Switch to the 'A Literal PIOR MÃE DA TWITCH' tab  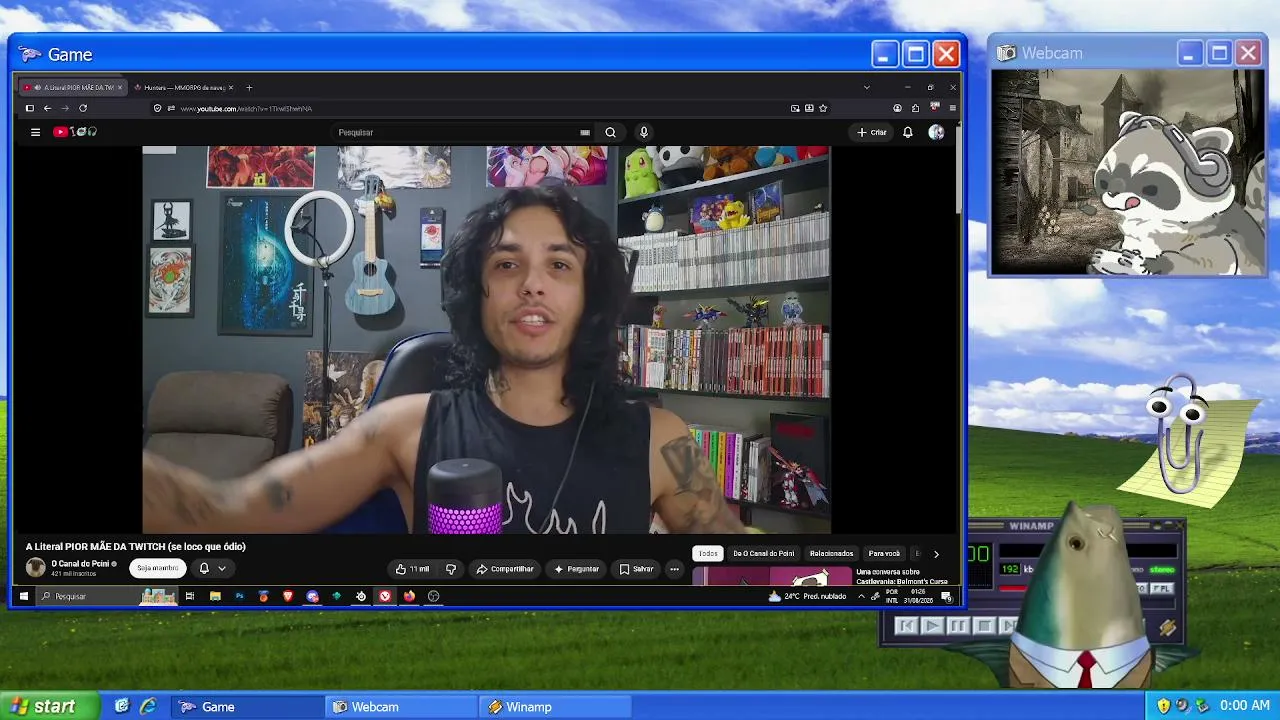click(x=75, y=87)
